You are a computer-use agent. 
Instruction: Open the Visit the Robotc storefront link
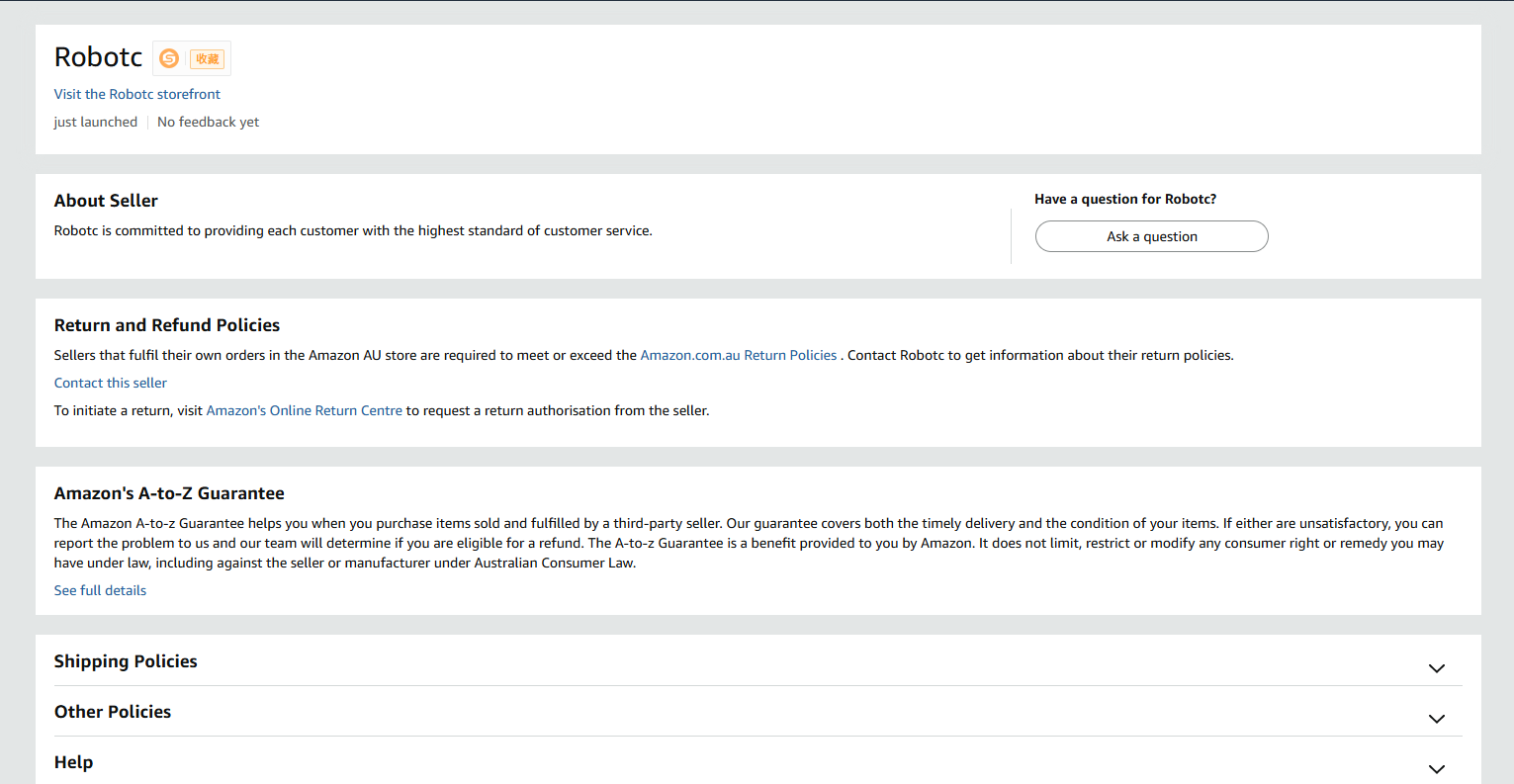pyautogui.click(x=137, y=94)
